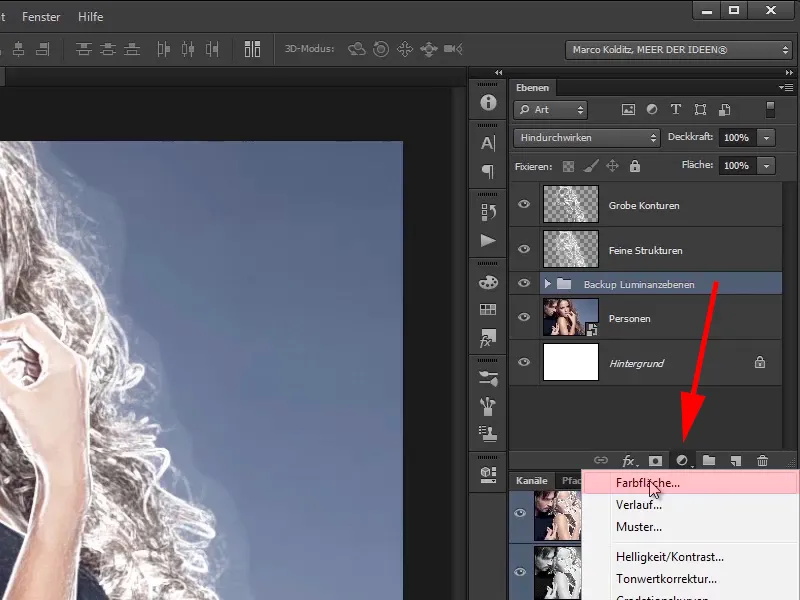Filter layers by smart objects
This screenshot has height=600, width=800.
pyautogui.click(x=724, y=110)
